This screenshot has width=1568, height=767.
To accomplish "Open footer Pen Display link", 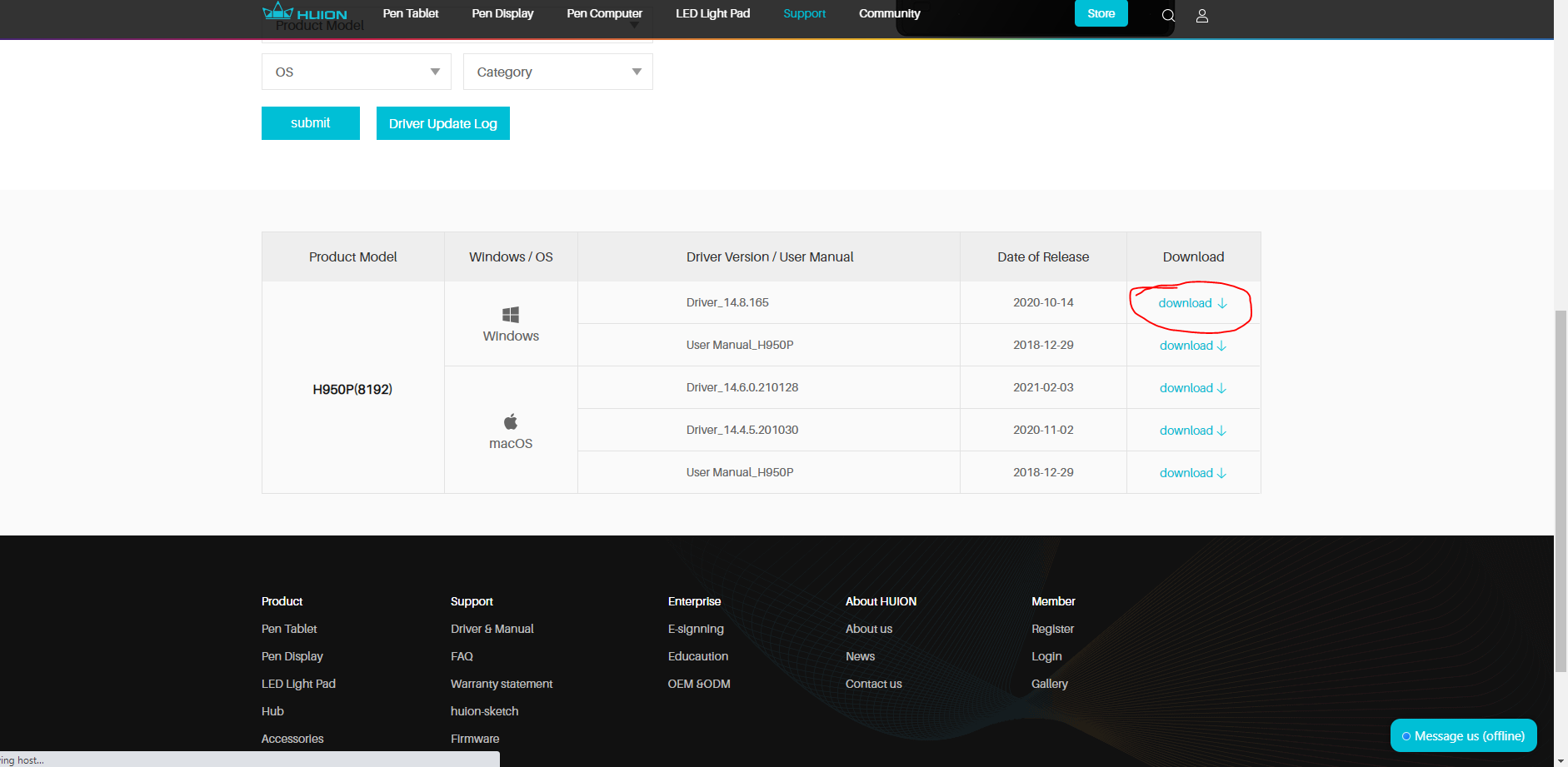I will [x=292, y=656].
